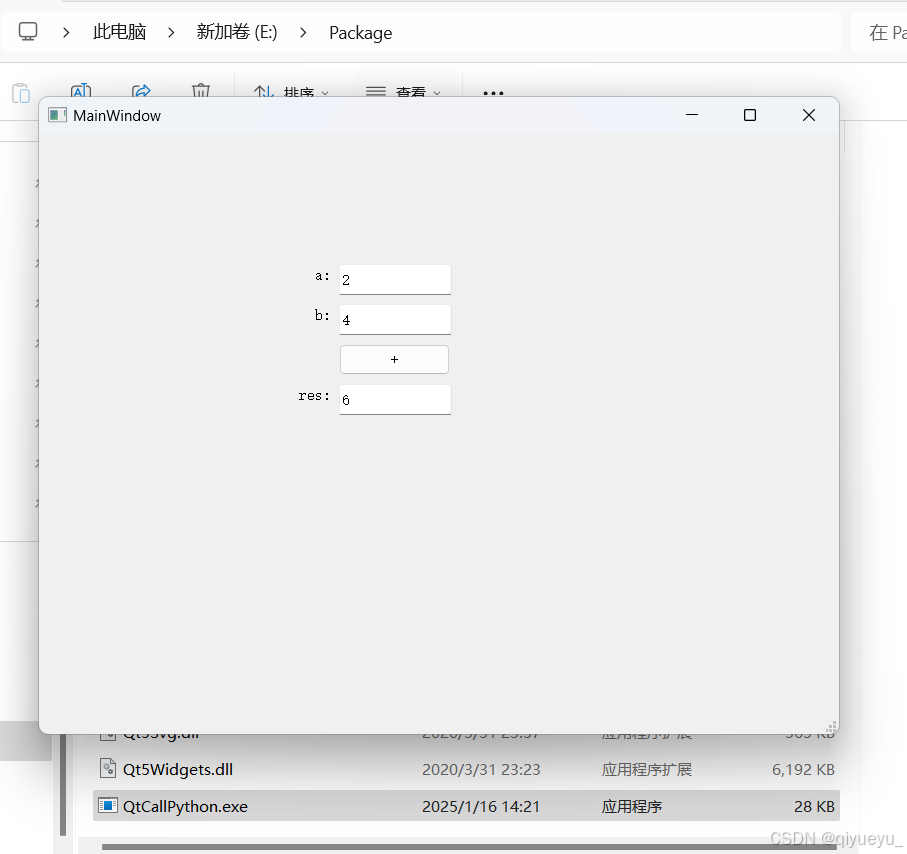Open 新加卷 (E:) from the breadcrumb
The width and height of the screenshot is (907, 854).
point(236,31)
